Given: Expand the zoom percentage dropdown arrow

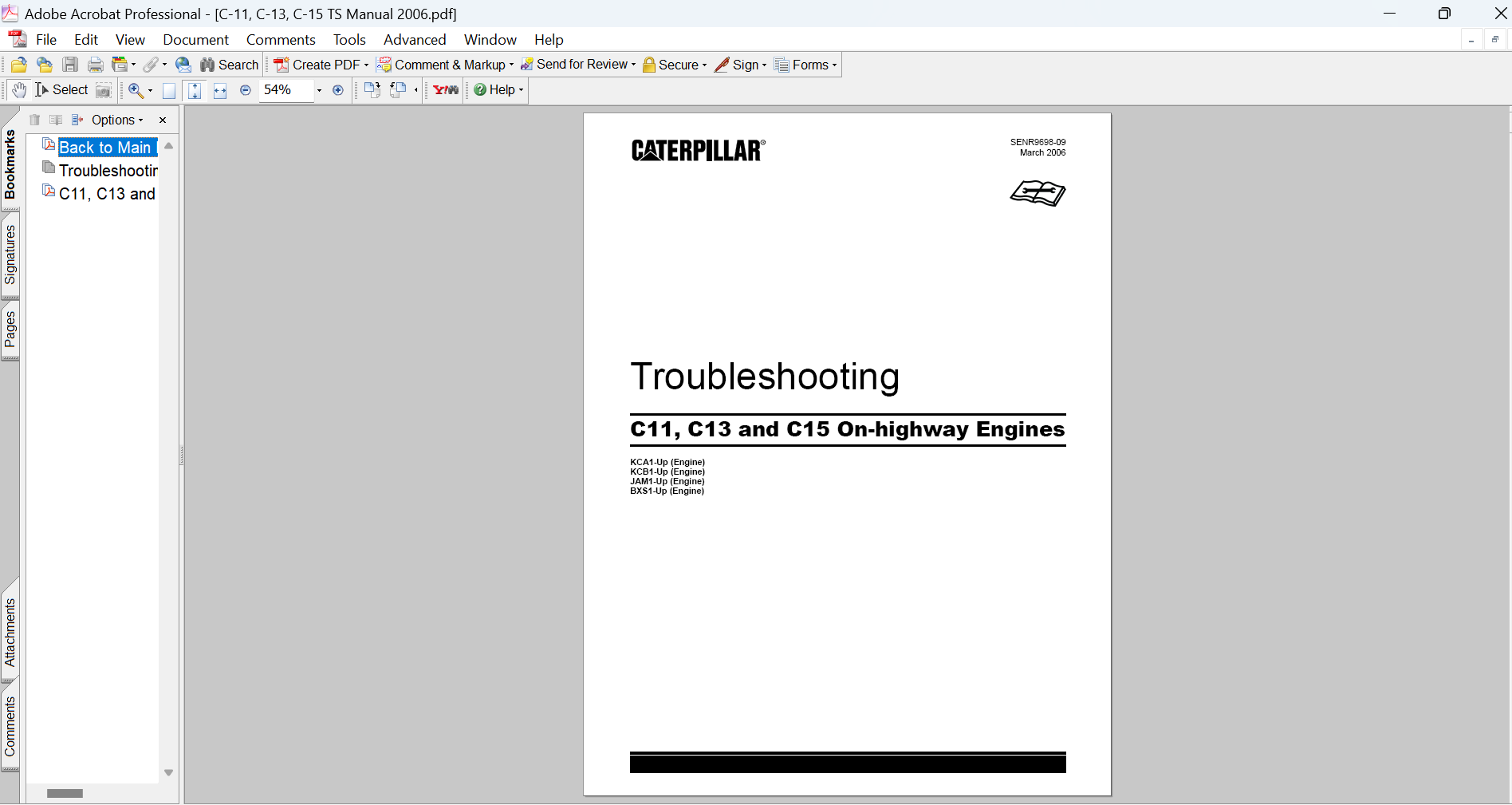Looking at the screenshot, I should (319, 90).
